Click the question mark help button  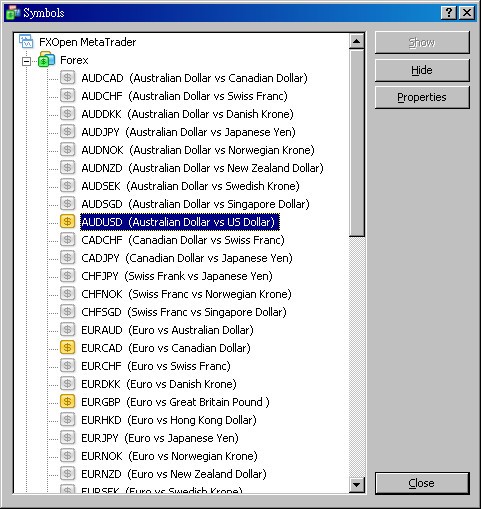pyautogui.click(x=449, y=13)
